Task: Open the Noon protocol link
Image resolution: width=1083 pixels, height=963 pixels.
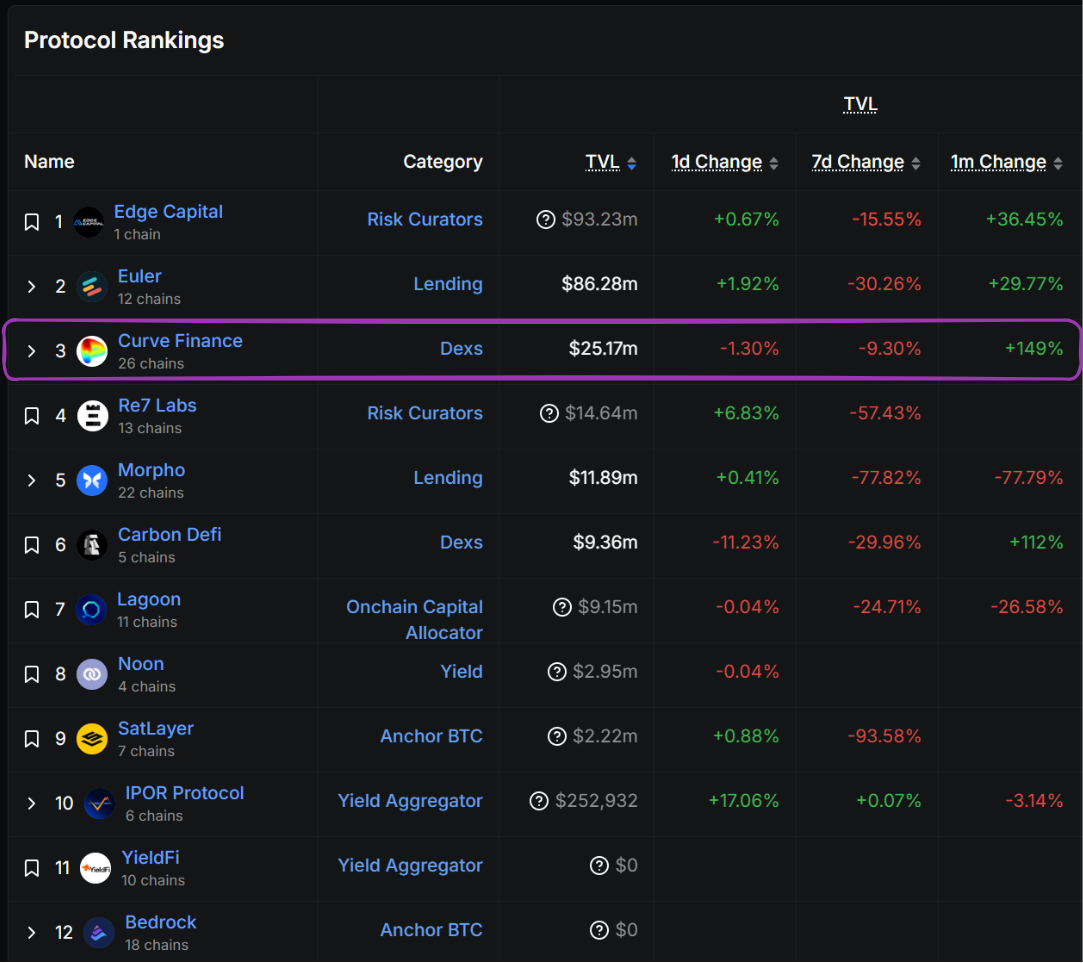Action: click(141, 664)
